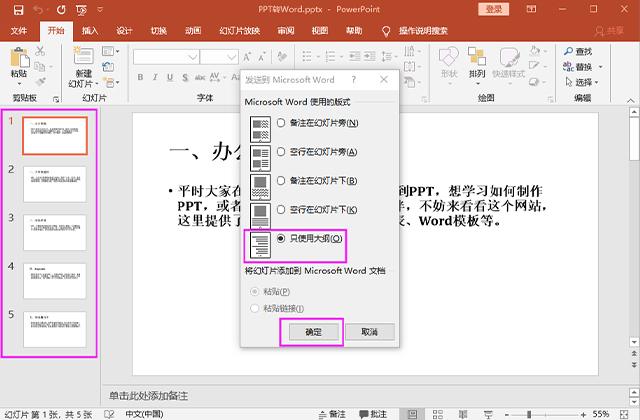Click the zoom slider handle
Screen dimensions: 640x420
pos(529,414)
